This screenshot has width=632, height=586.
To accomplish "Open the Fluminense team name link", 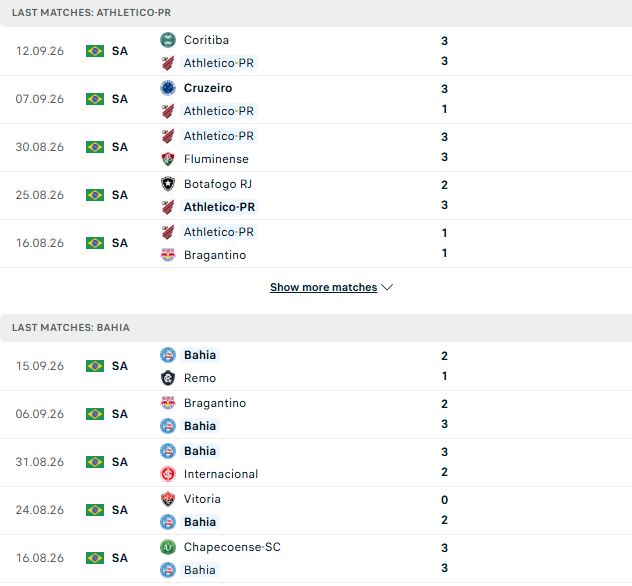I will pos(216,159).
